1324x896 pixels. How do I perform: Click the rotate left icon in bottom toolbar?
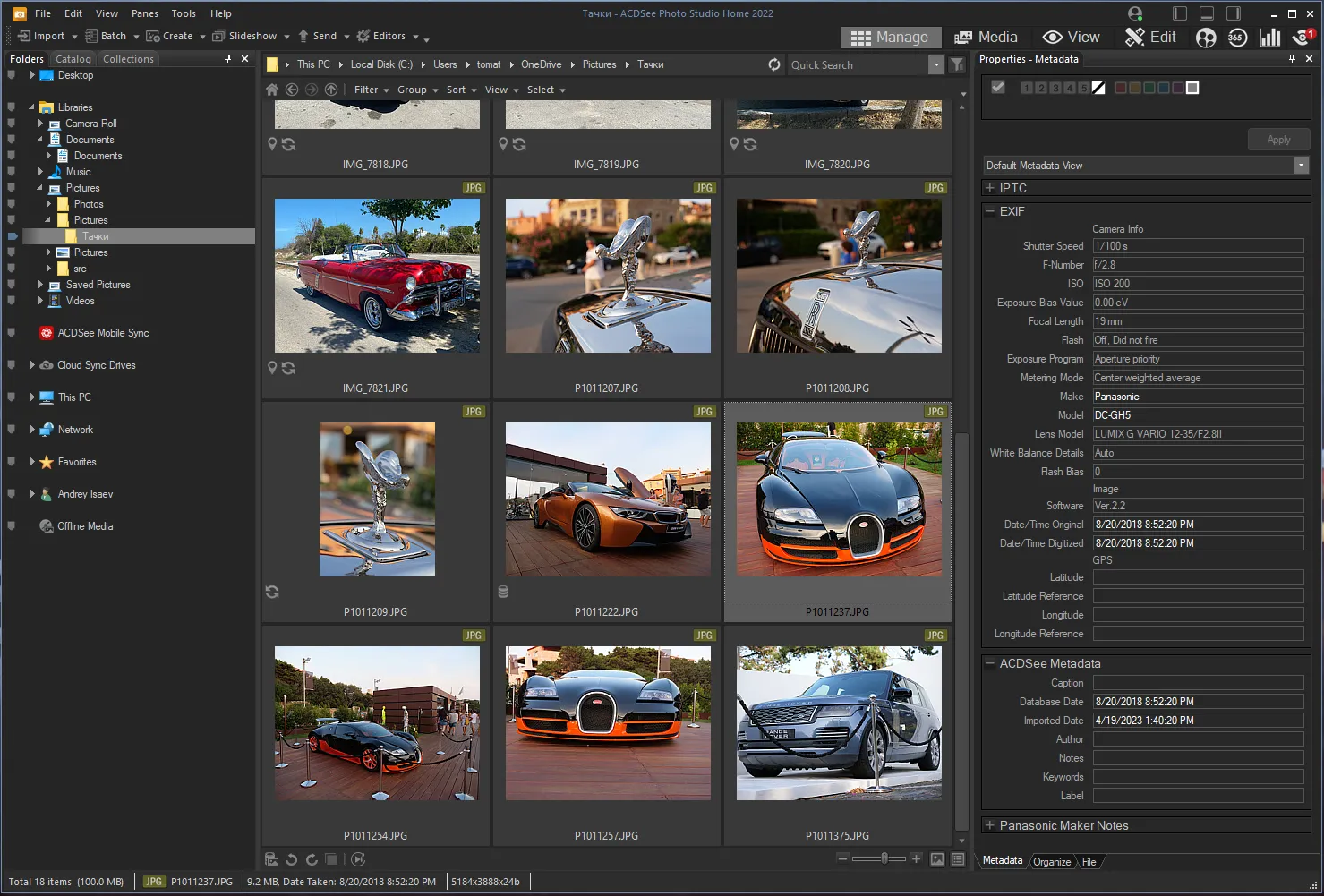[x=292, y=859]
